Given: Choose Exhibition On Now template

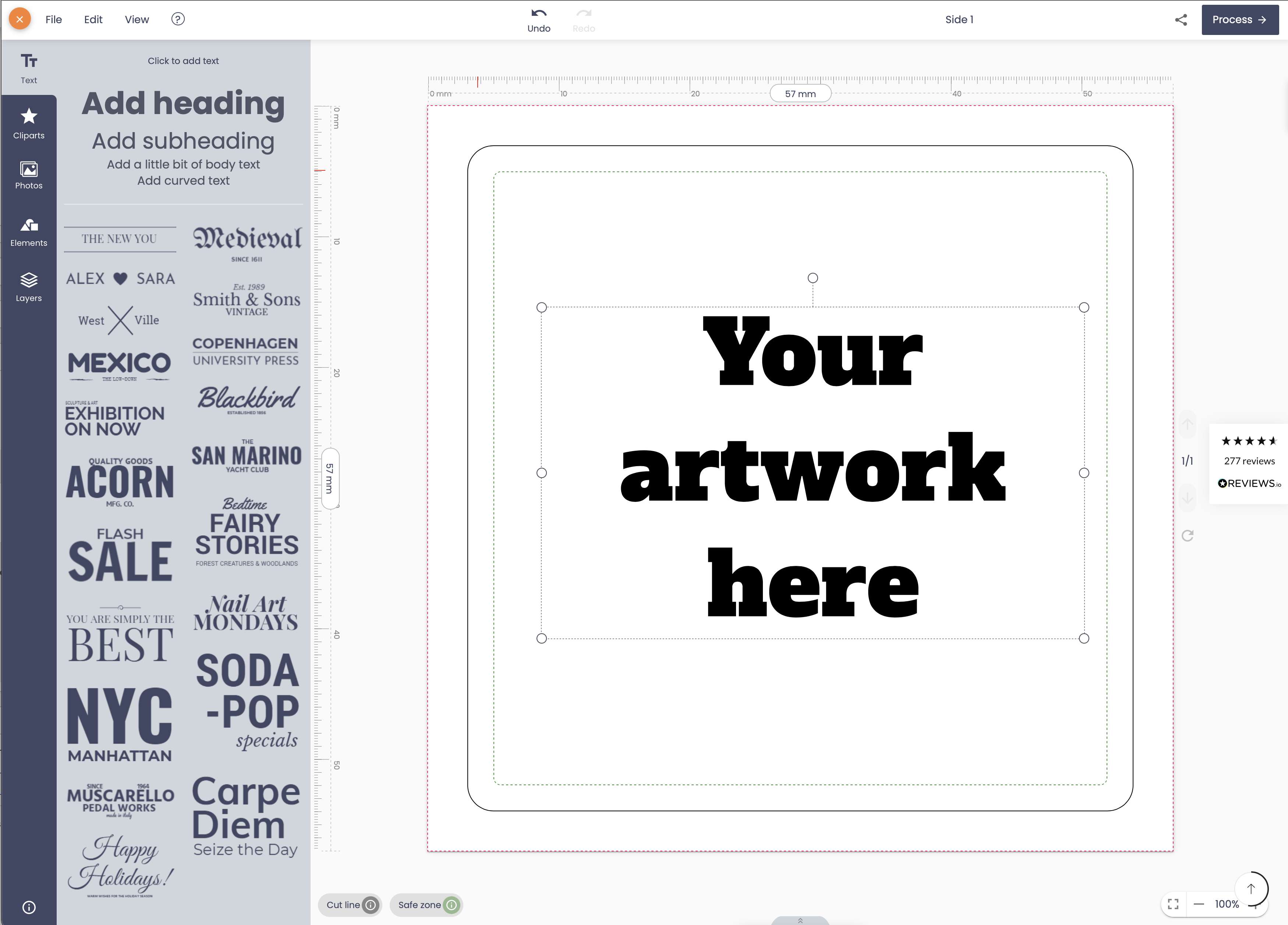Looking at the screenshot, I should [115, 418].
